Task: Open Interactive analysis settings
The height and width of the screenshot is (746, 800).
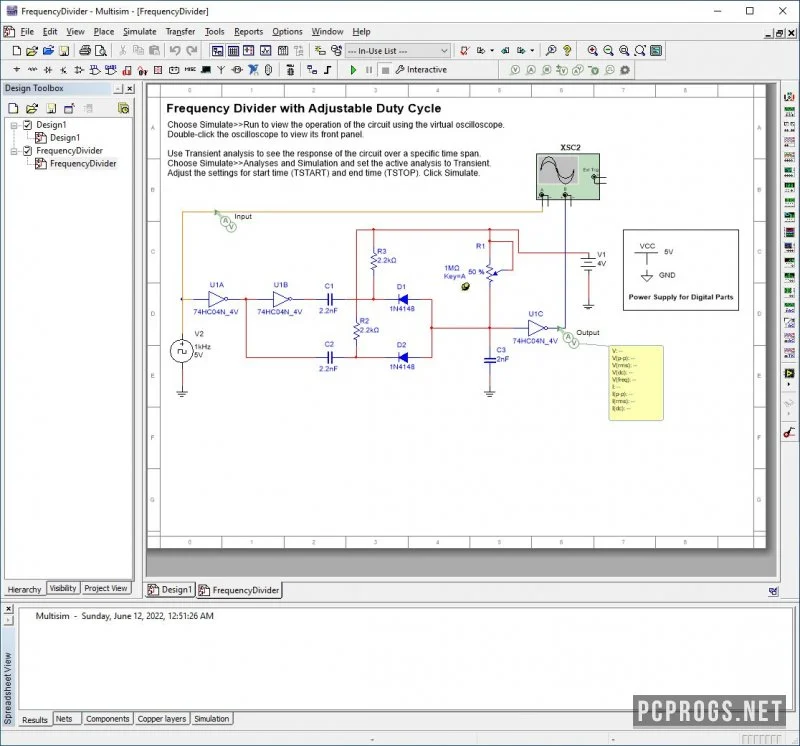Action: point(421,70)
